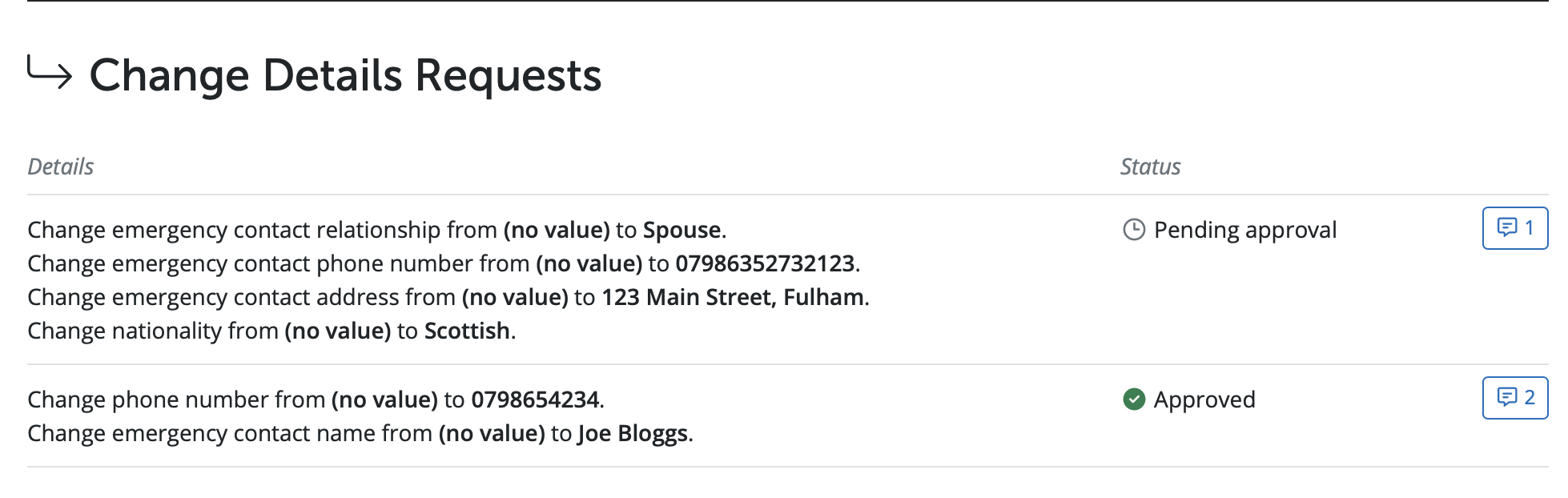Click the clock icon beside Pending approval
This screenshot has height=498, width=1568.
(1134, 230)
